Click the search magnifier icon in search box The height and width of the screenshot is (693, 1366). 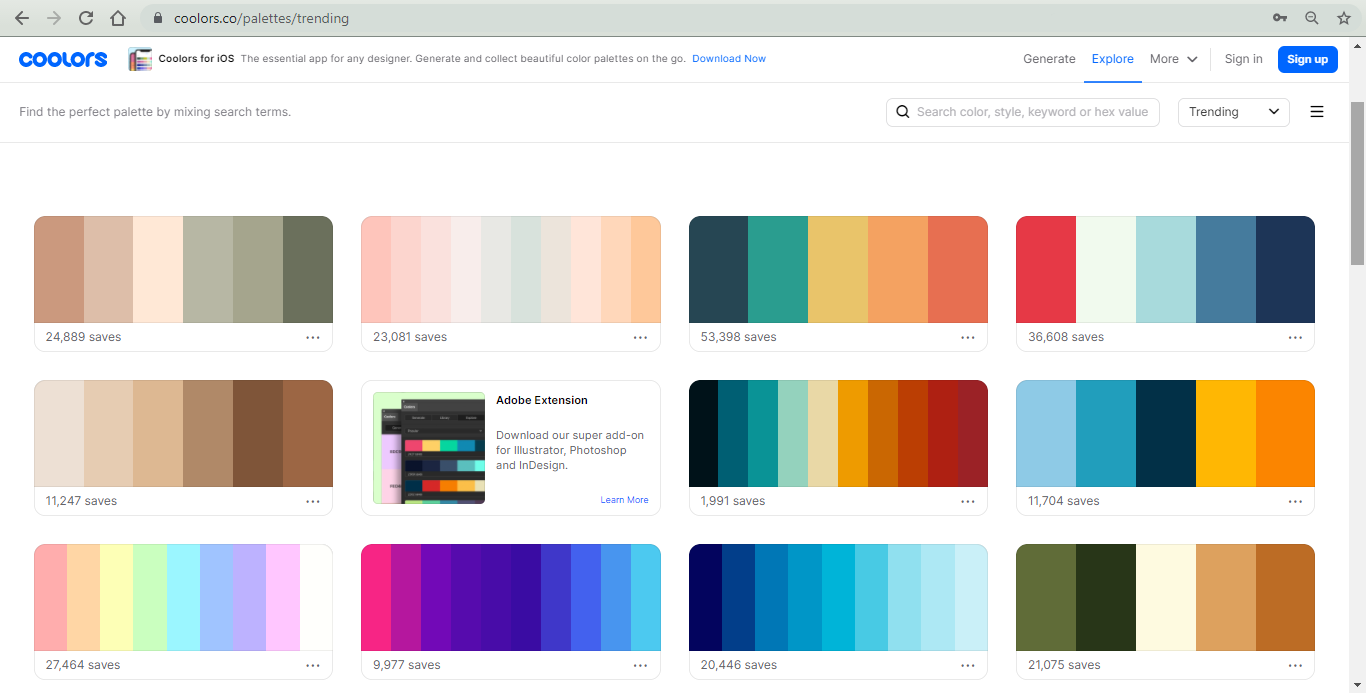pos(902,112)
